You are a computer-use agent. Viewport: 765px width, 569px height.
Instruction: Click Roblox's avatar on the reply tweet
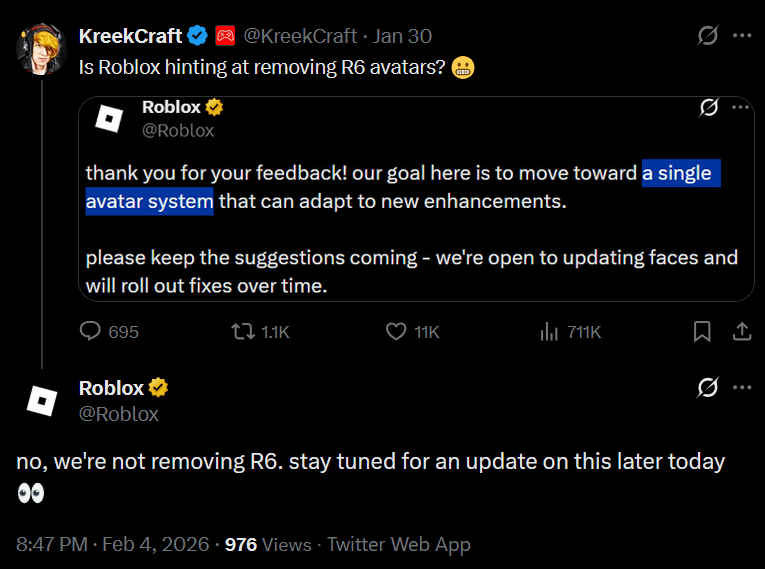coord(41,400)
